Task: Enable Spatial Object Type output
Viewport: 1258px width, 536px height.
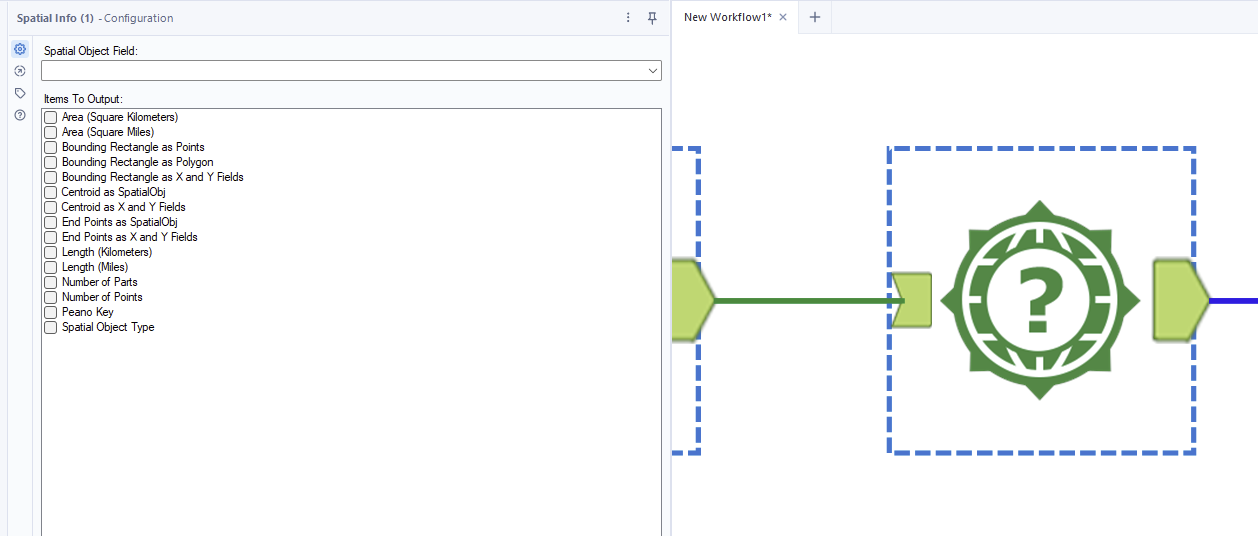Action: pyautogui.click(x=51, y=327)
